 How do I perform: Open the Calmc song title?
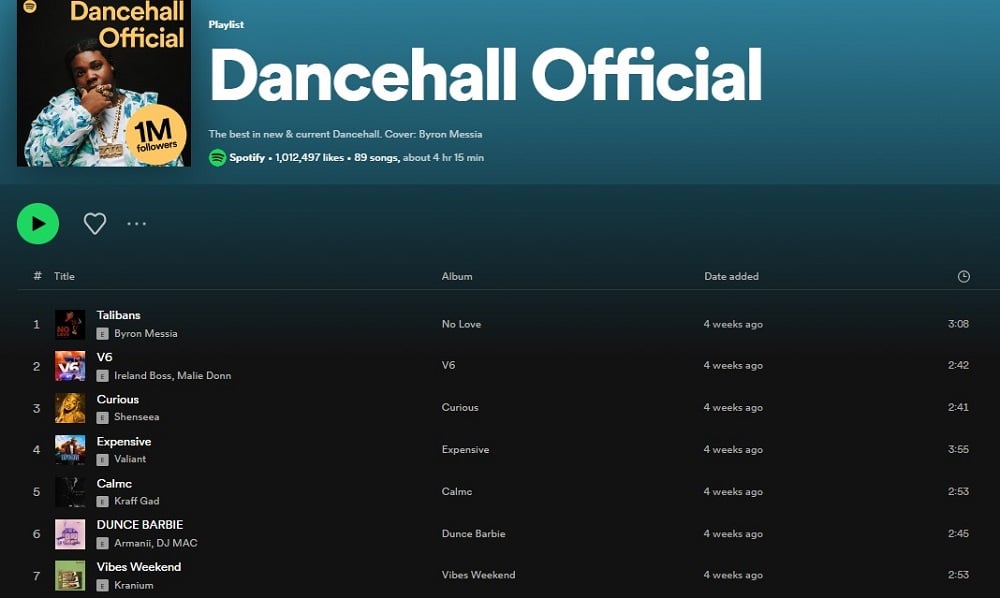[x=114, y=483]
